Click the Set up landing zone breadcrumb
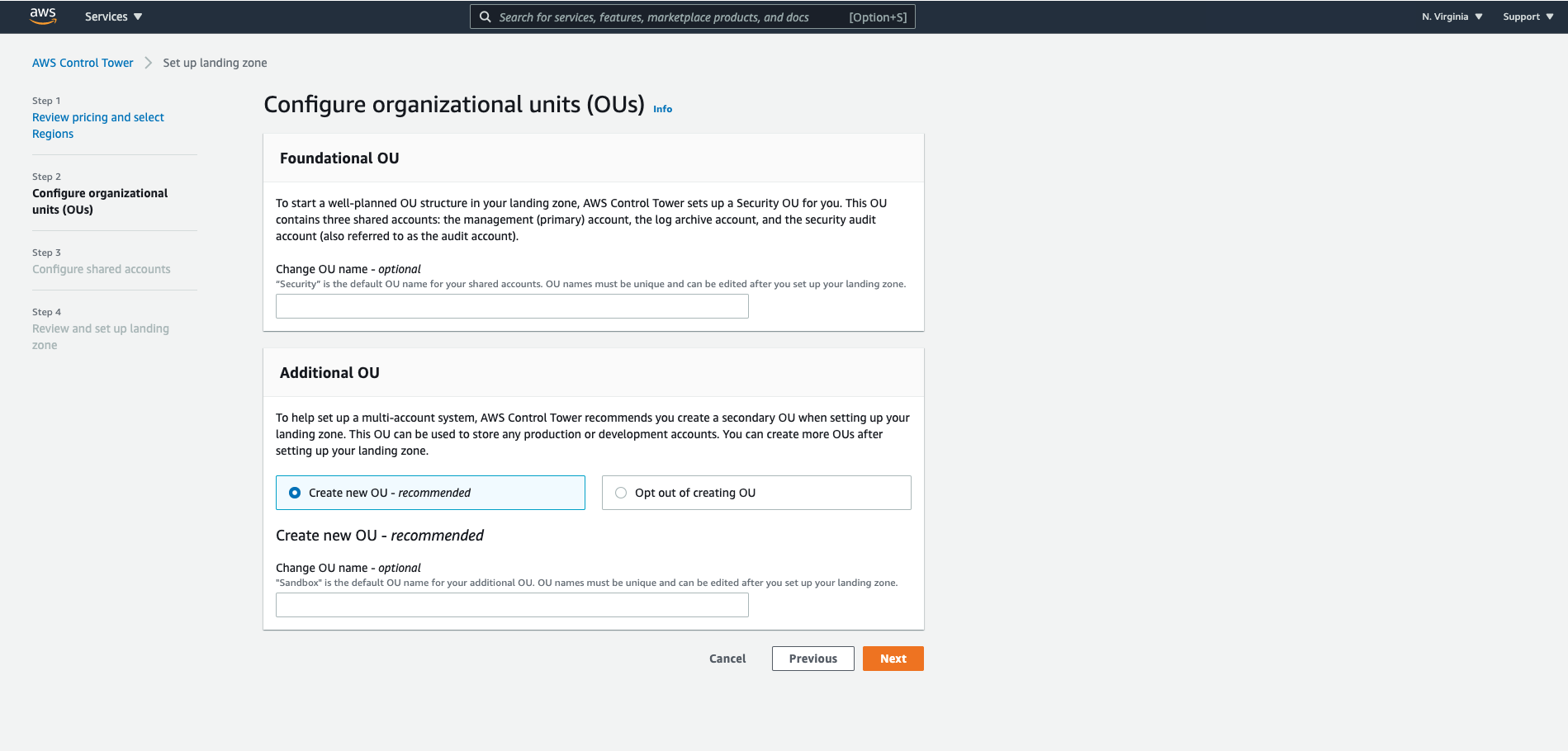Viewport: 1568px width, 751px height. [x=215, y=63]
